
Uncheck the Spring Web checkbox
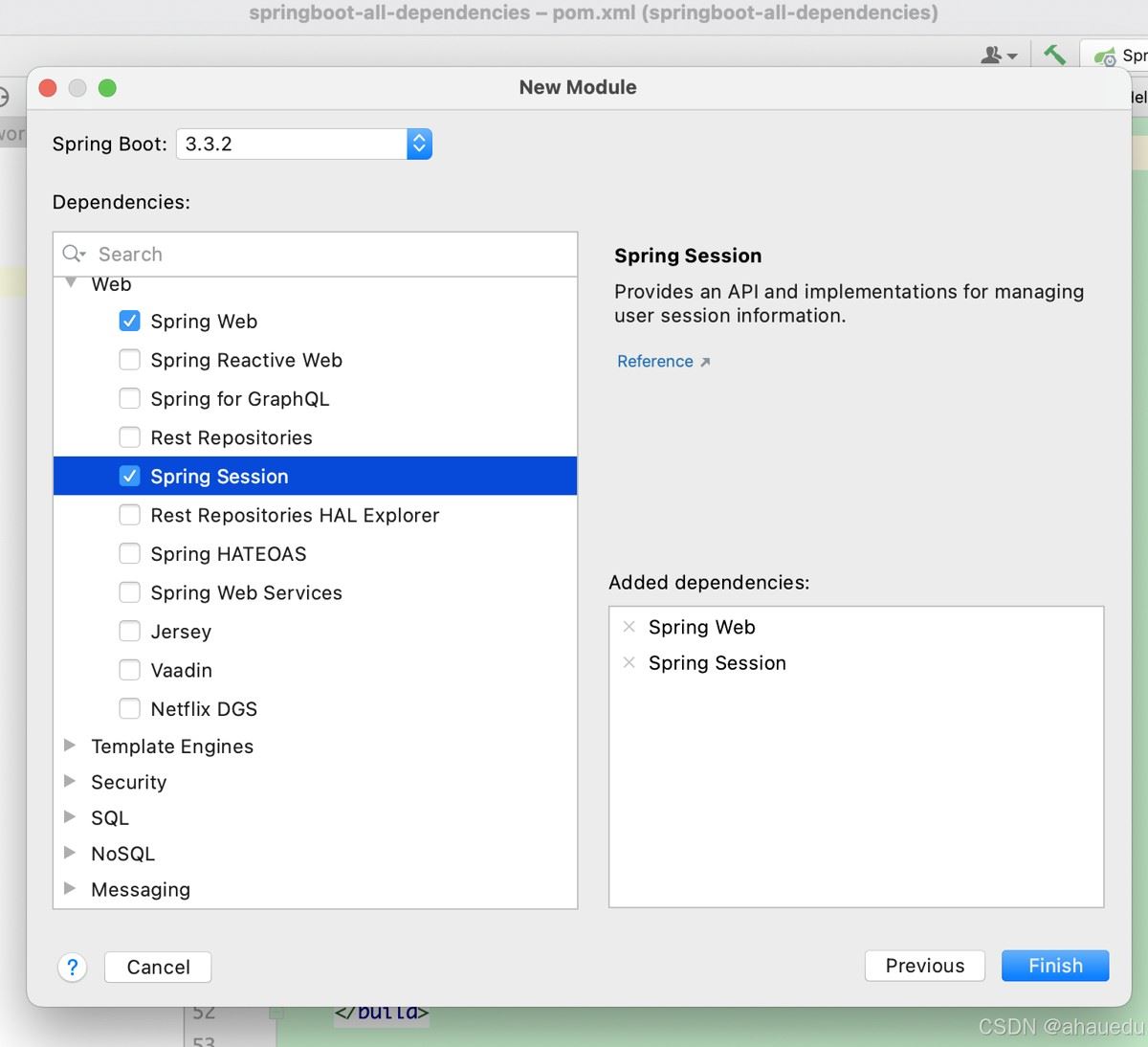tap(129, 321)
